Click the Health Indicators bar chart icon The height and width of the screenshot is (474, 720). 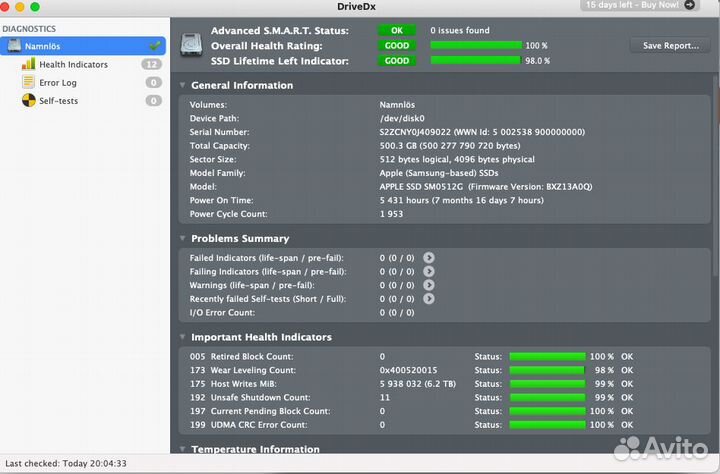(28, 64)
